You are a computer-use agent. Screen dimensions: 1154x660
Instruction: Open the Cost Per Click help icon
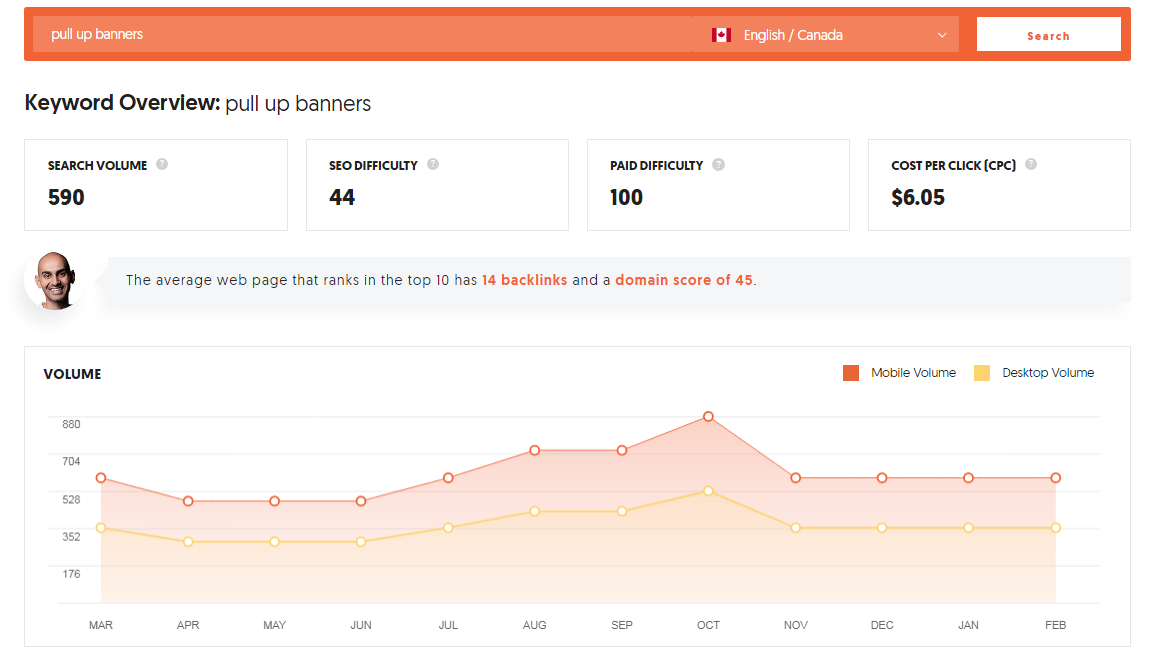[x=1031, y=164]
